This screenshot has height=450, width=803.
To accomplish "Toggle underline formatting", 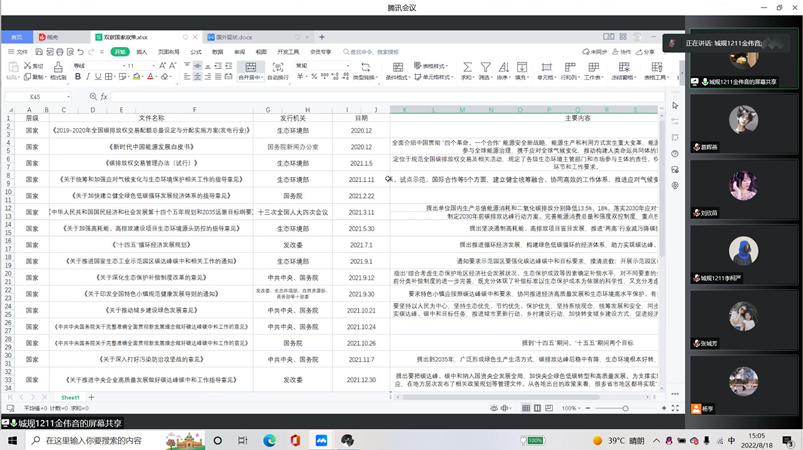I will coord(99,77).
